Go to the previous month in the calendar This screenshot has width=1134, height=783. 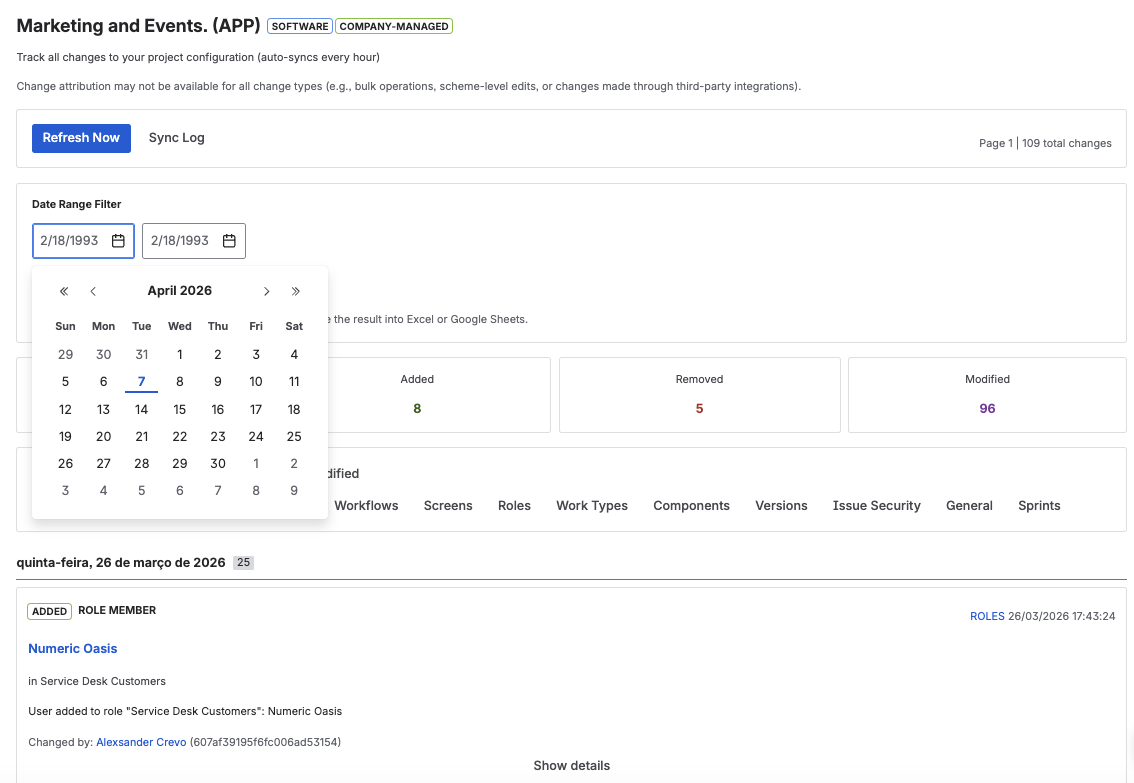point(93,291)
